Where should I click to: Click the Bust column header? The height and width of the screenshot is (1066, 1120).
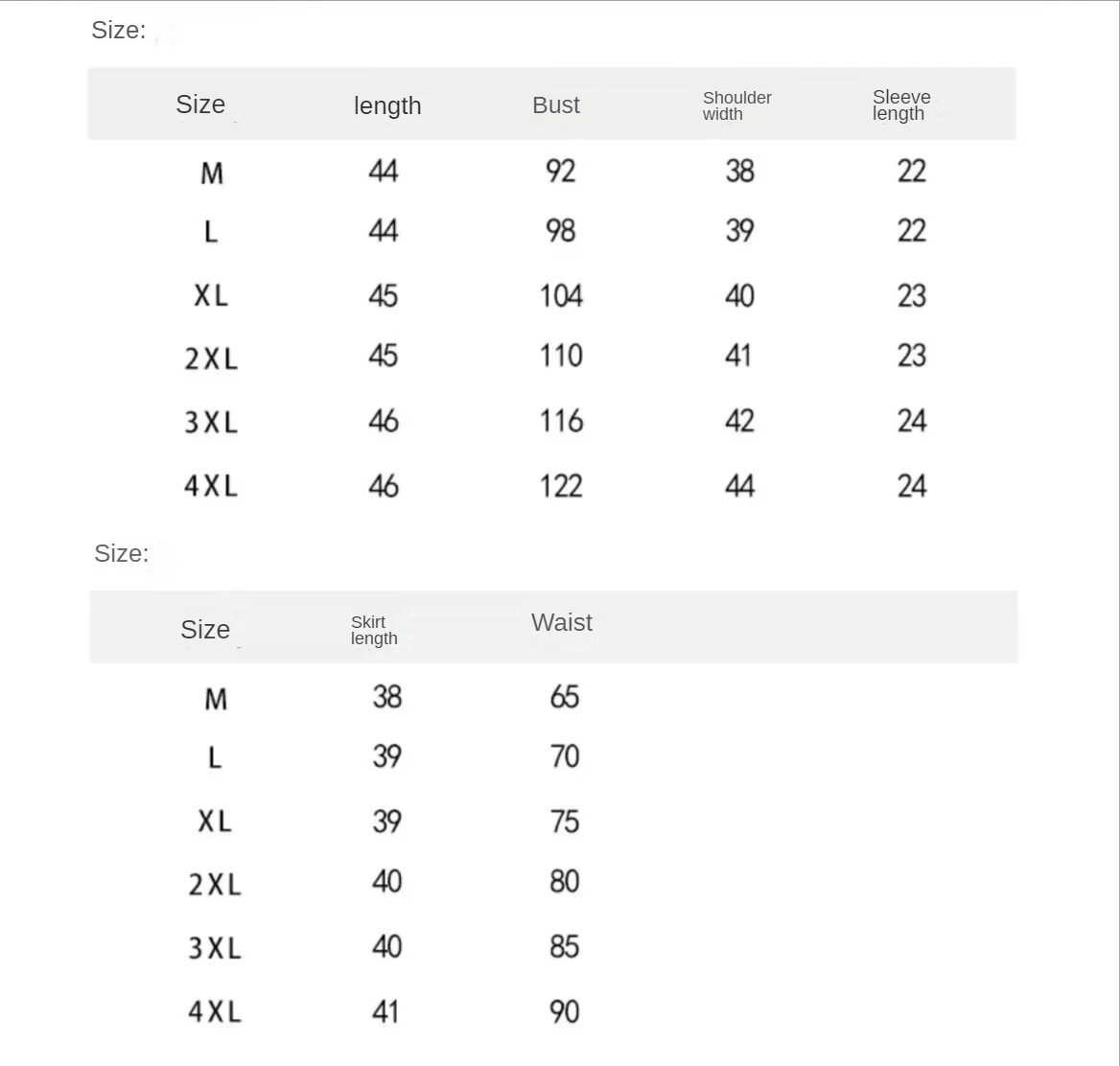click(x=556, y=105)
